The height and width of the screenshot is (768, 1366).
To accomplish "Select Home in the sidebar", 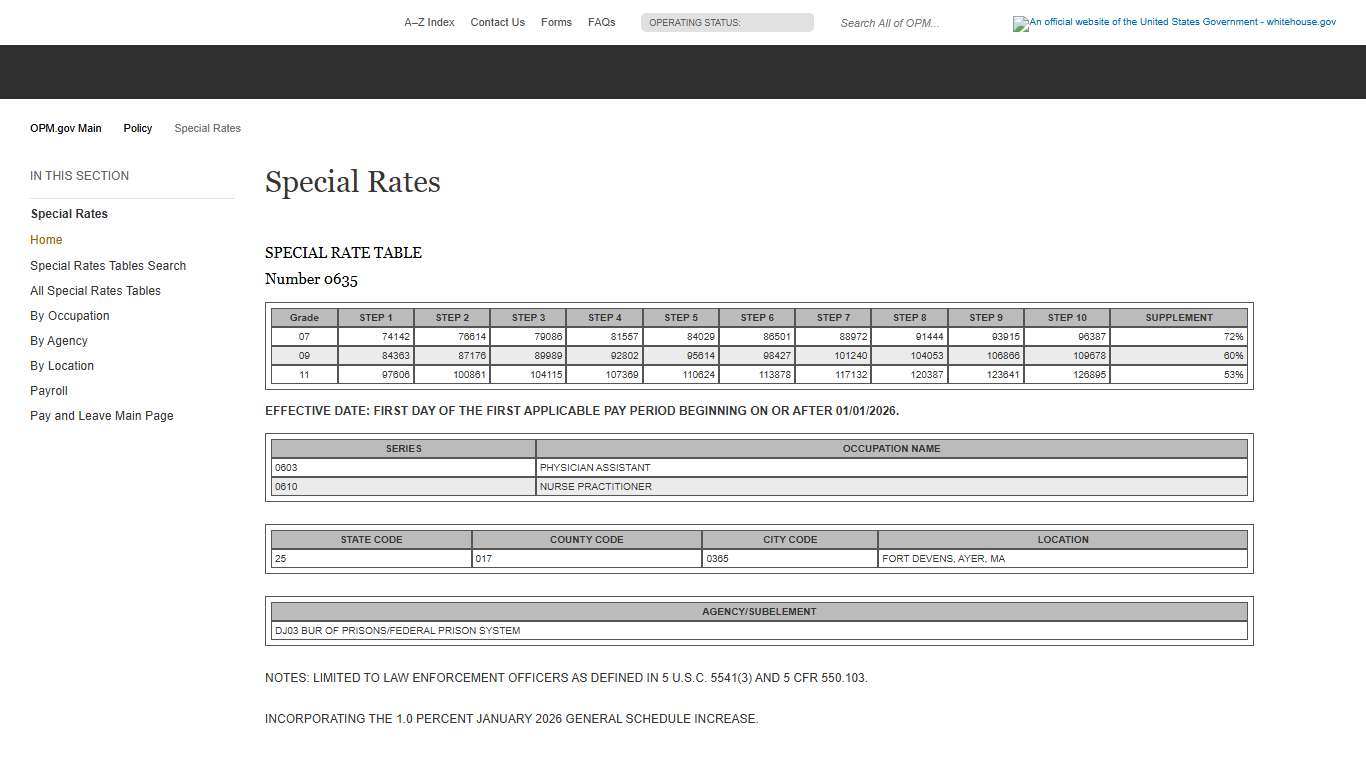I will pos(46,239).
